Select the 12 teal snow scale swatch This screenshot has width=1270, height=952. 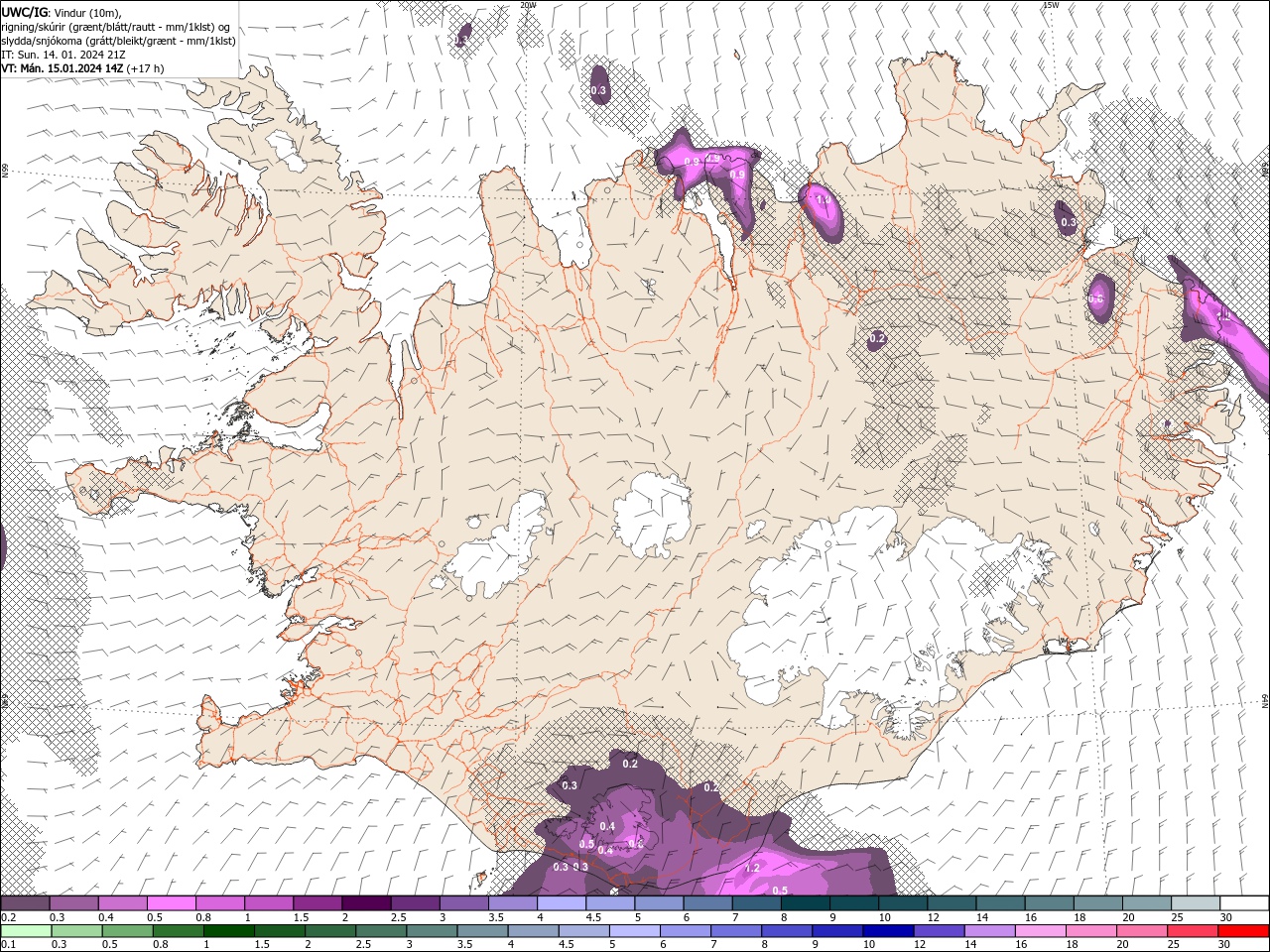pyautogui.click(x=952, y=903)
